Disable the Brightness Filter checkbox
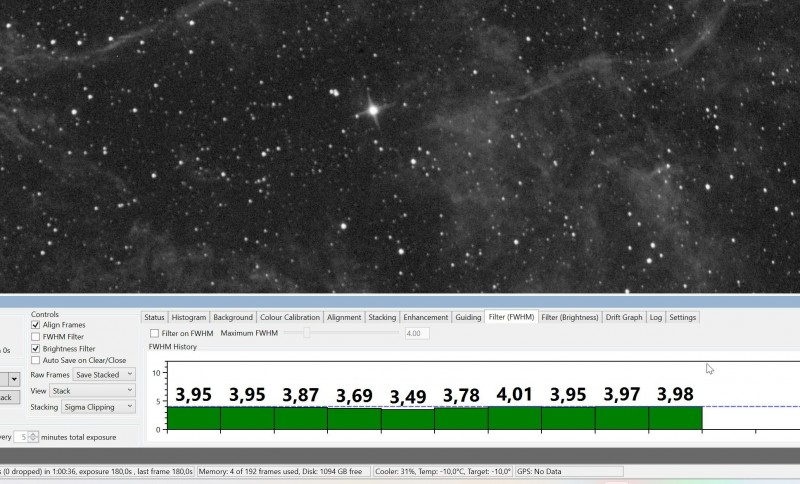800x484 pixels. 35,349
